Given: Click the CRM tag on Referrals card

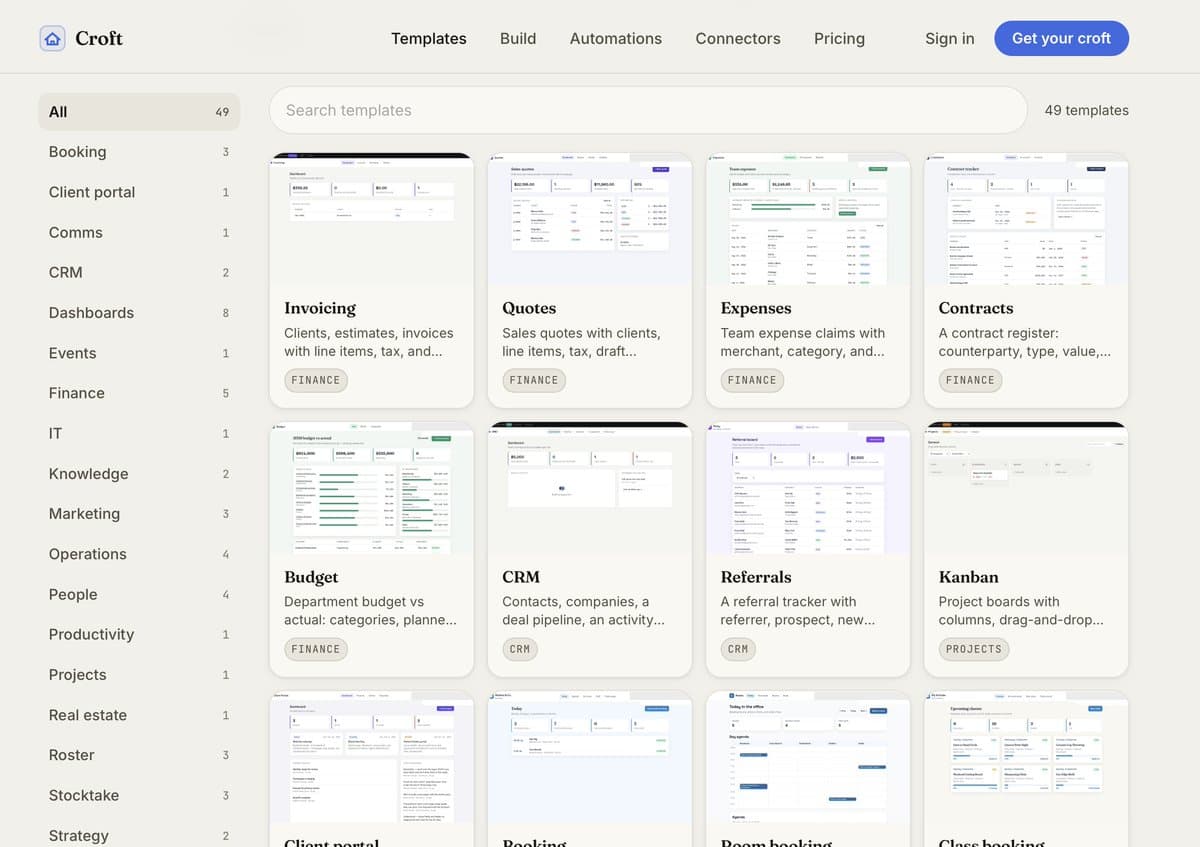Looking at the screenshot, I should pyautogui.click(x=738, y=649).
